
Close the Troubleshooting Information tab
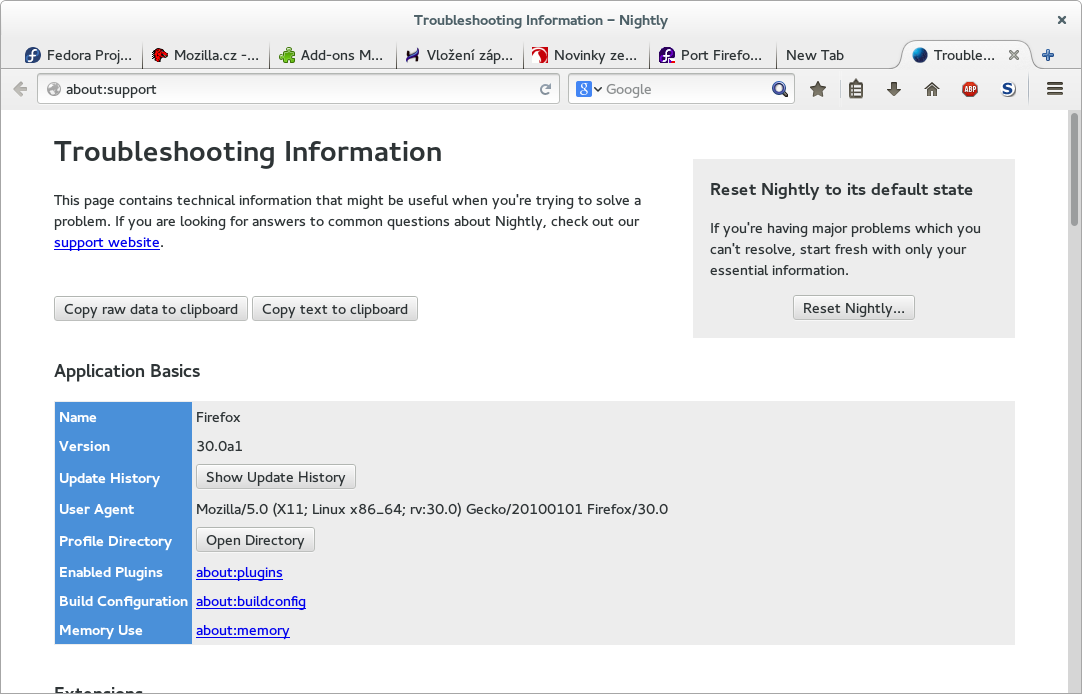click(x=1014, y=55)
